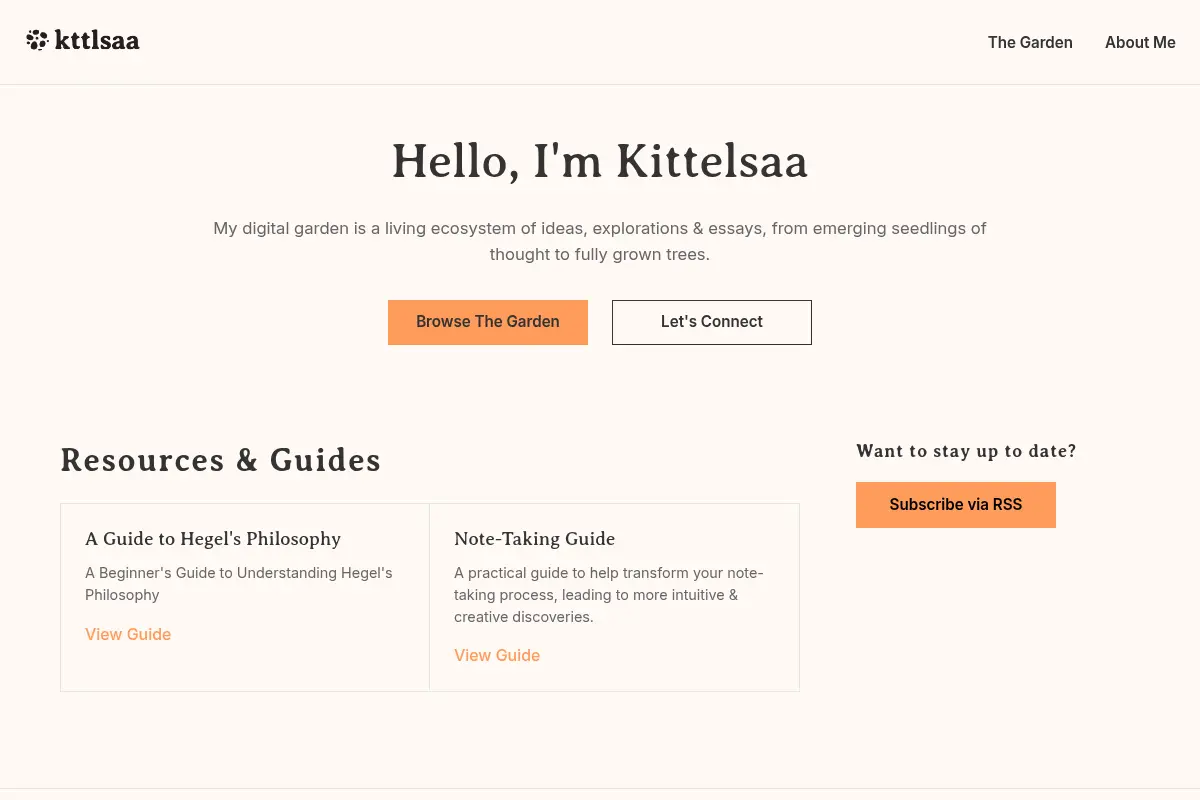Click the Browse The Garden button
This screenshot has height=800, width=1200.
488,322
